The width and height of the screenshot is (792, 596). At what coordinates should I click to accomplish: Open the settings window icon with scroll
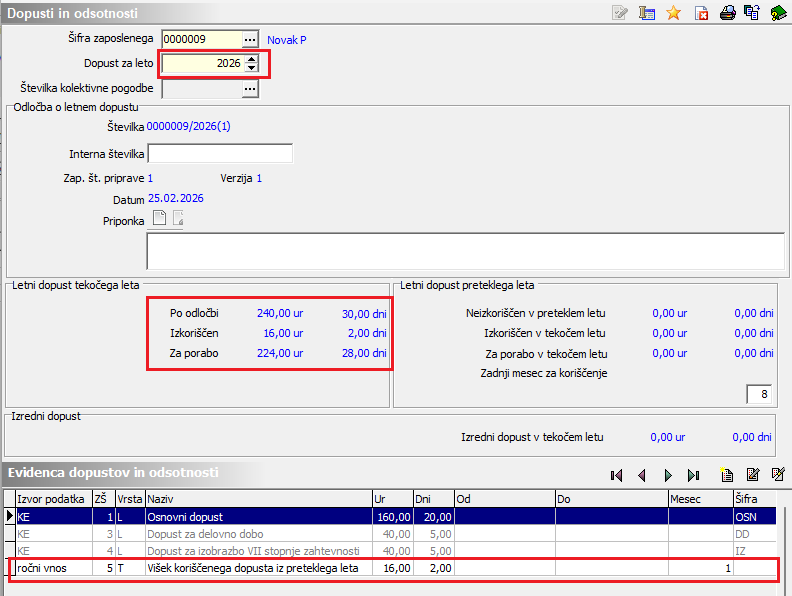pyautogui.click(x=648, y=13)
